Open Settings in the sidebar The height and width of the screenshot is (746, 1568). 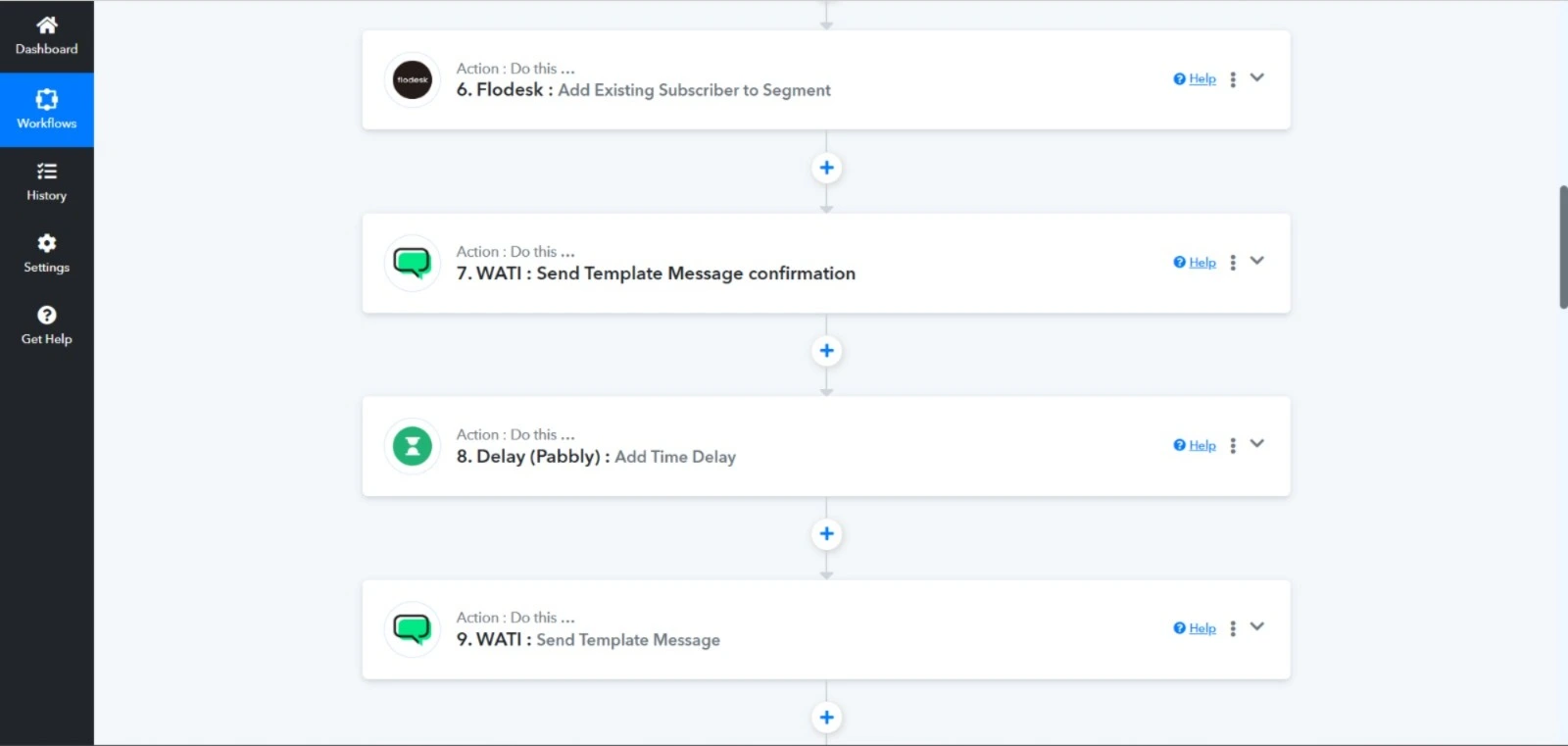point(46,254)
